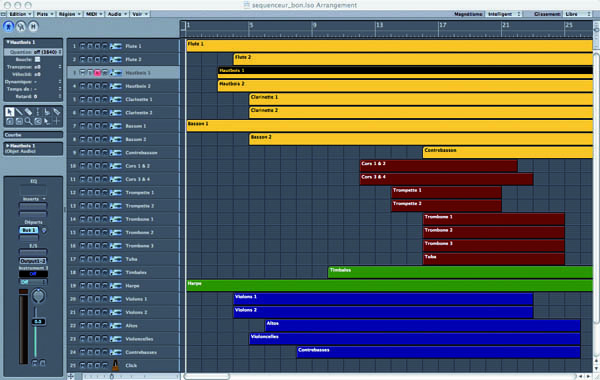Toggle the first track button on Flute 1

click(x=82, y=46)
